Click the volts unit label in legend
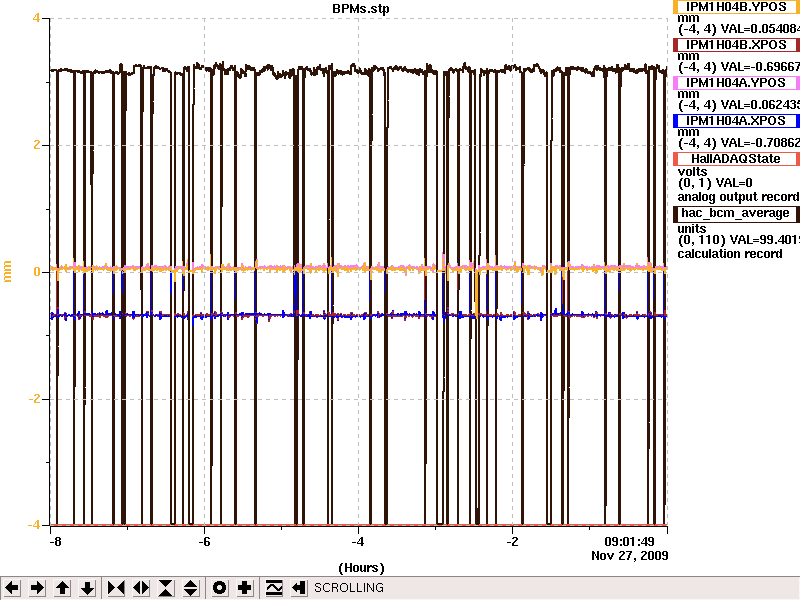The height and width of the screenshot is (600, 800). [692, 172]
